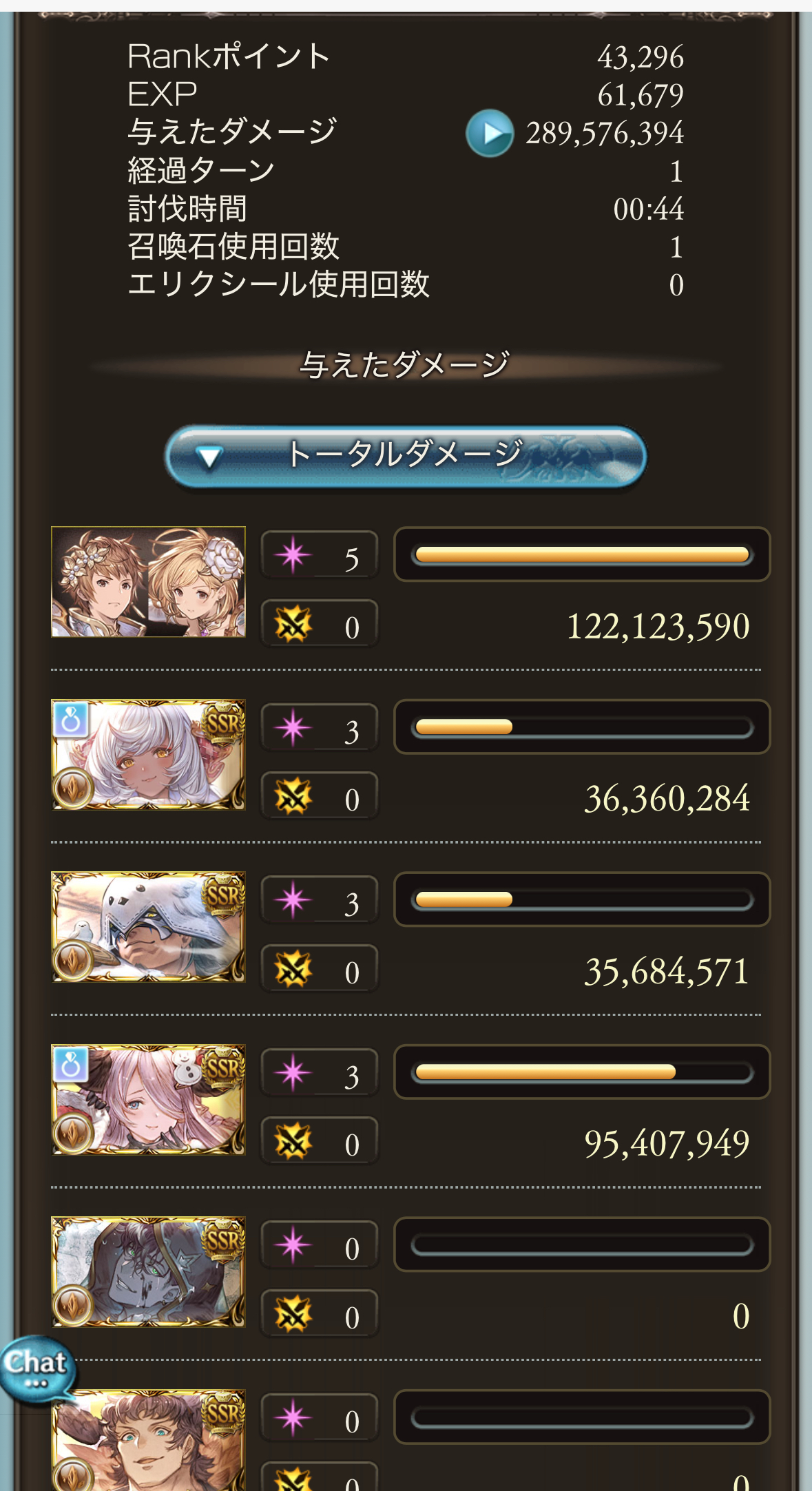Select the white-haired dark-skinned SSR character portrait
812x1491 pixels.
coord(148,755)
